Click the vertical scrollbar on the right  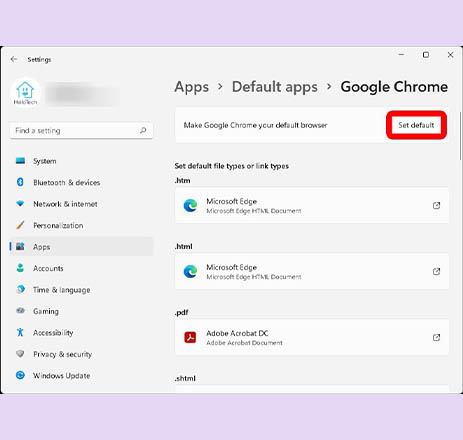tap(461, 136)
